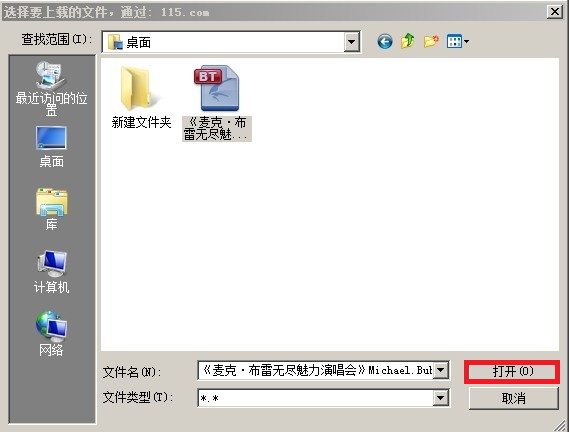
Task: Select 计算机 in the sidebar
Action: pyautogui.click(x=51, y=272)
